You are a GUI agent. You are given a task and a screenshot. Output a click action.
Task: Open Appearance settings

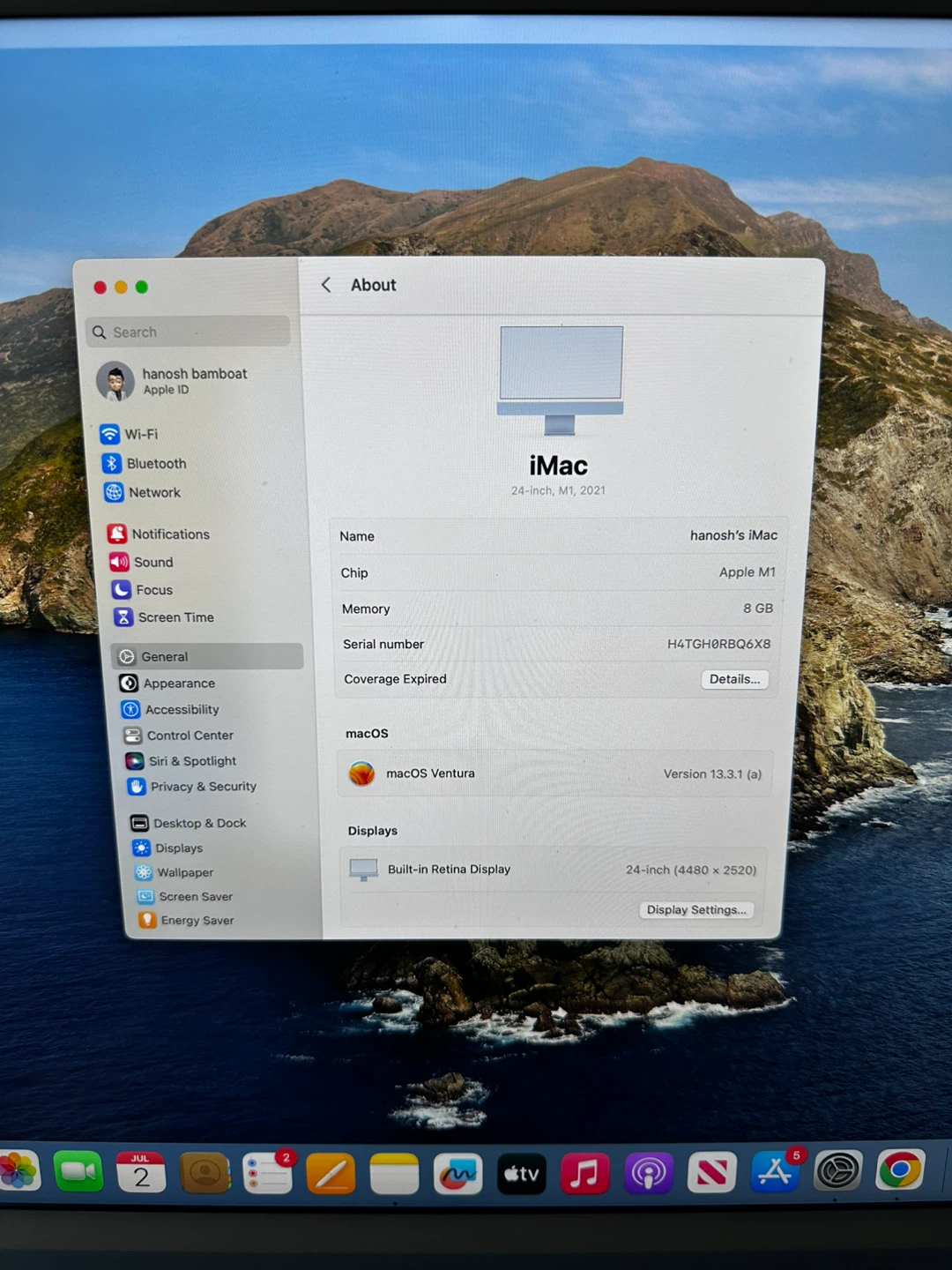coord(167,683)
